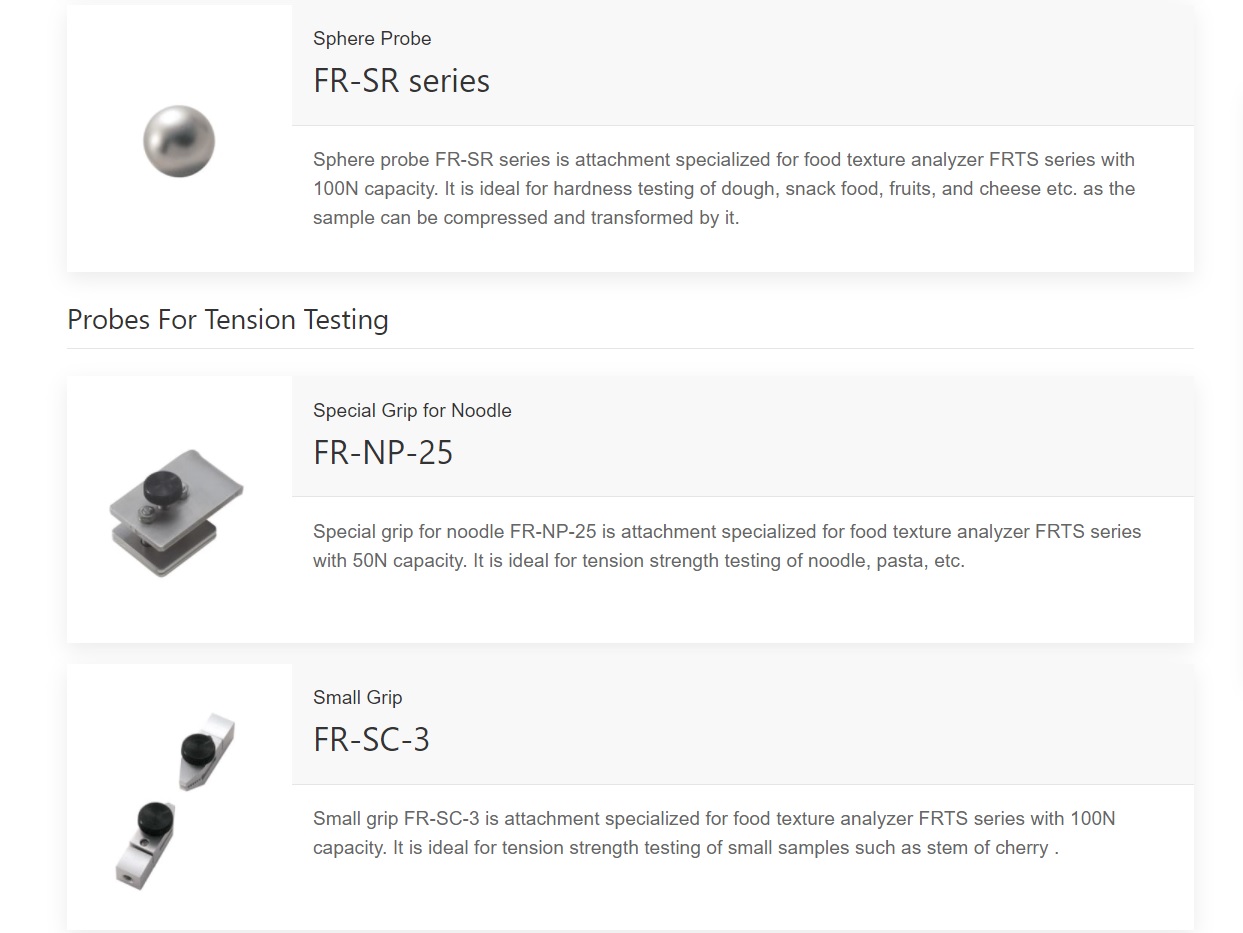Select the Sphere Probe label
Screen dimensions: 1243x933
click(372, 39)
